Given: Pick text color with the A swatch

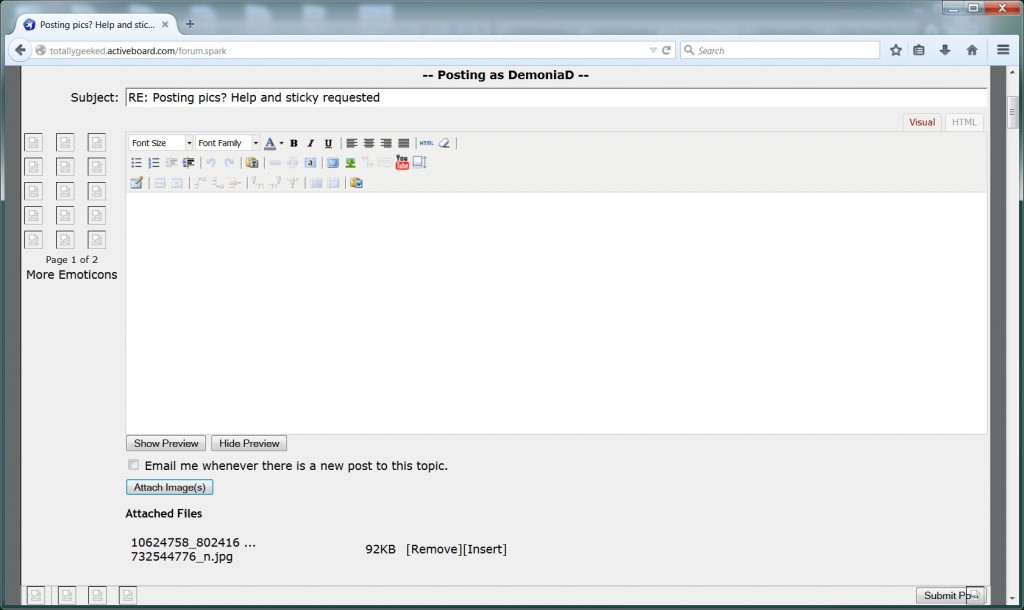Looking at the screenshot, I should pos(270,143).
